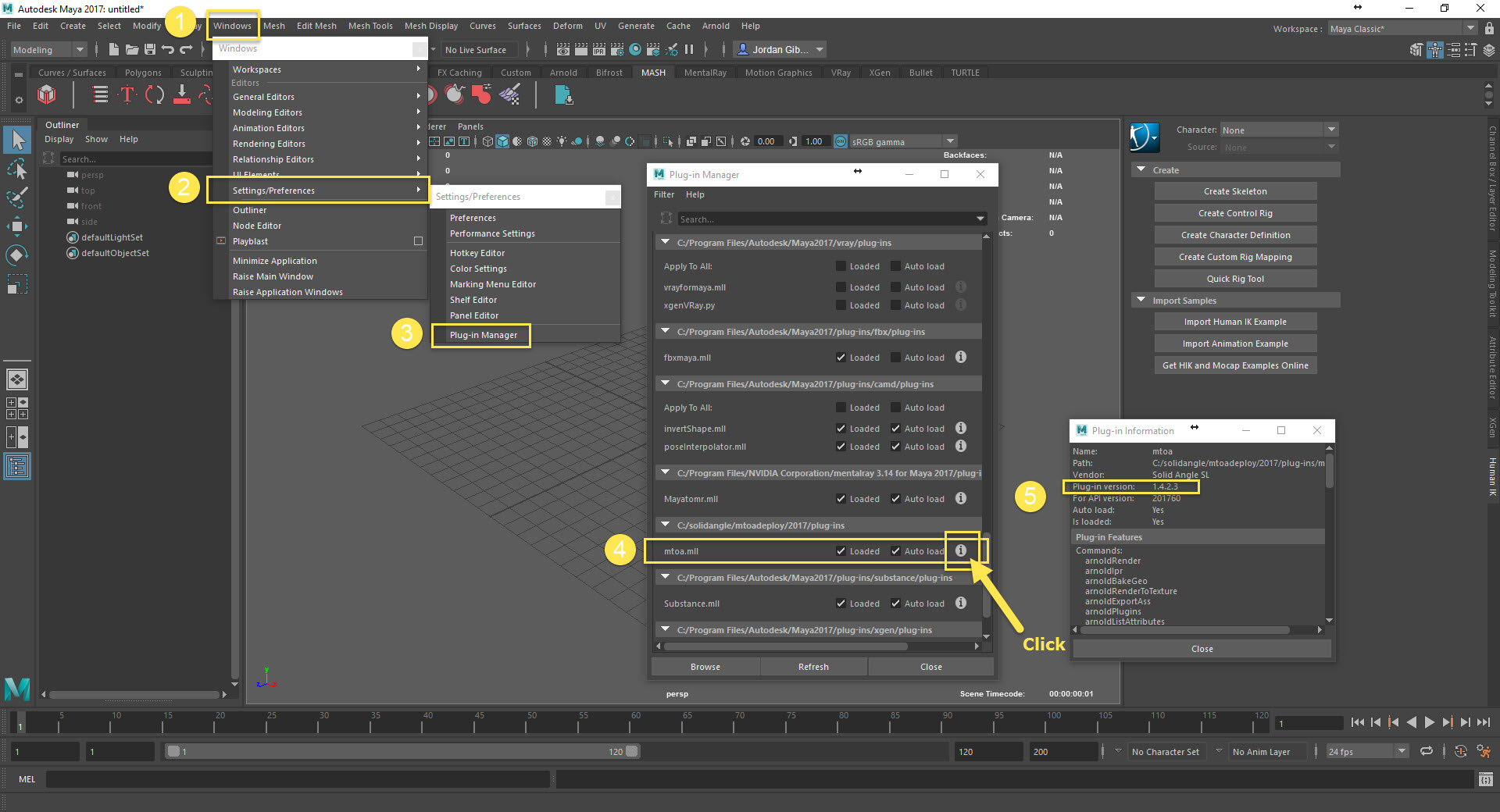
Task: Open animation preferences running-man icon
Action: click(1484, 751)
